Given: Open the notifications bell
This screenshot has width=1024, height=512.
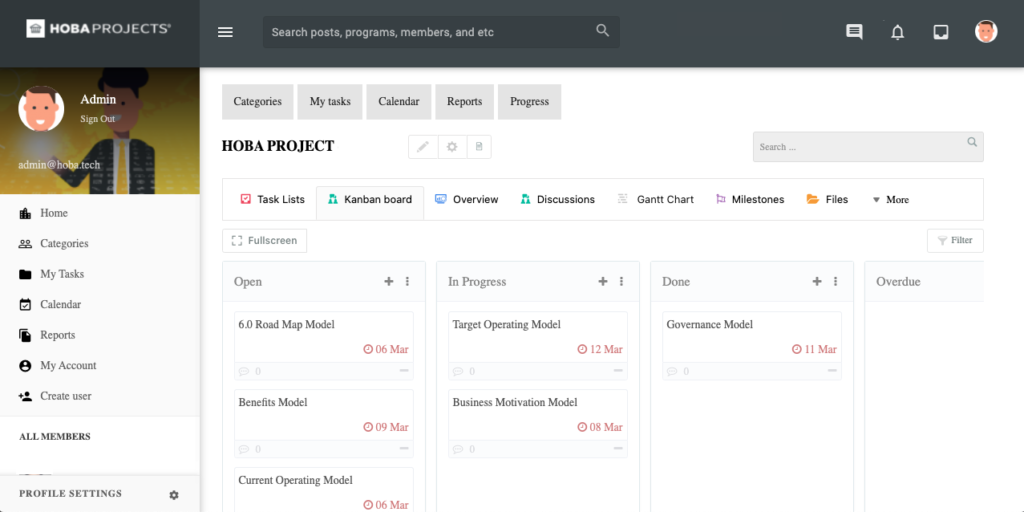Looking at the screenshot, I should point(897,32).
